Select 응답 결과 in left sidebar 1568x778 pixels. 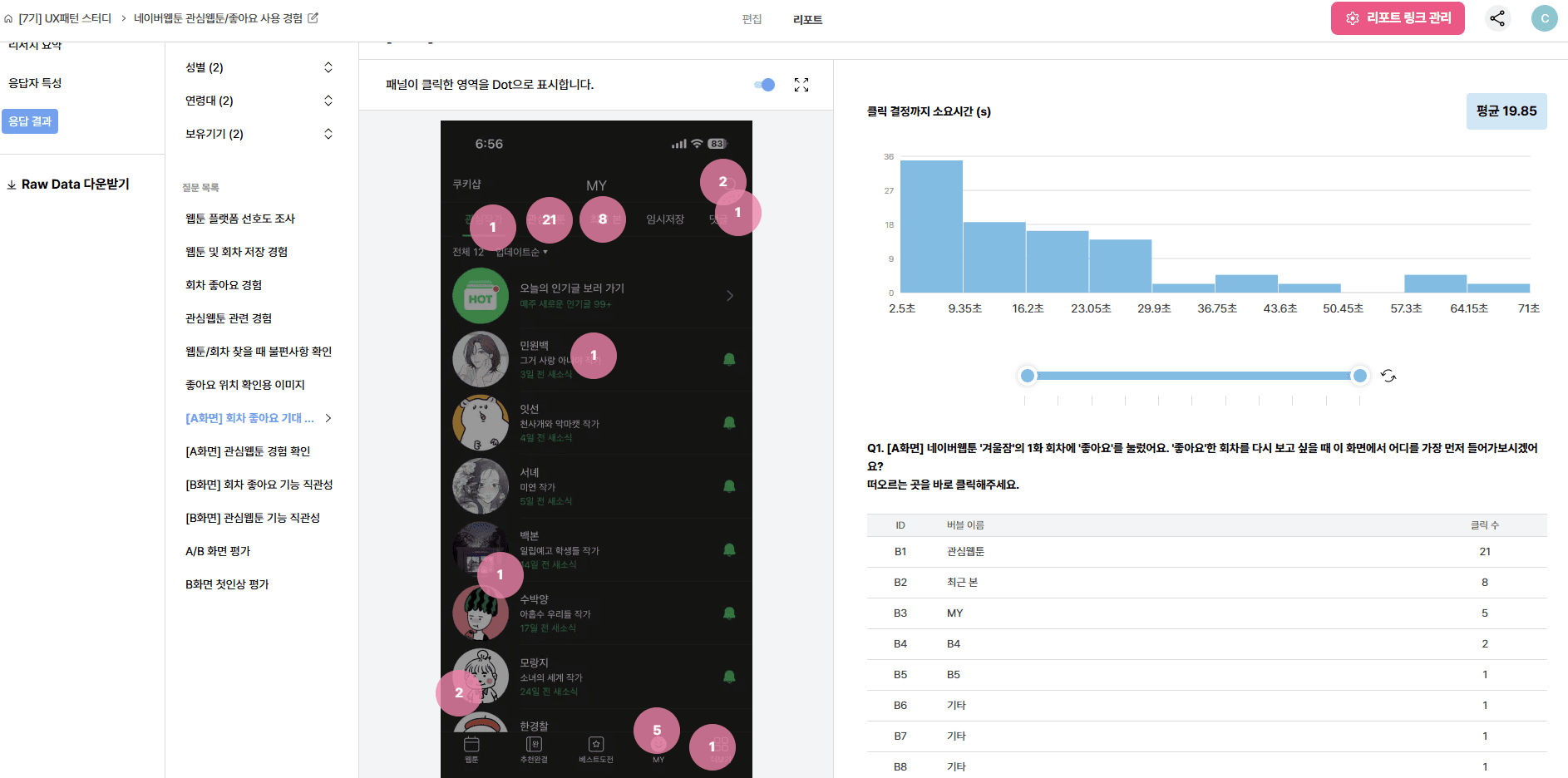pyautogui.click(x=30, y=121)
